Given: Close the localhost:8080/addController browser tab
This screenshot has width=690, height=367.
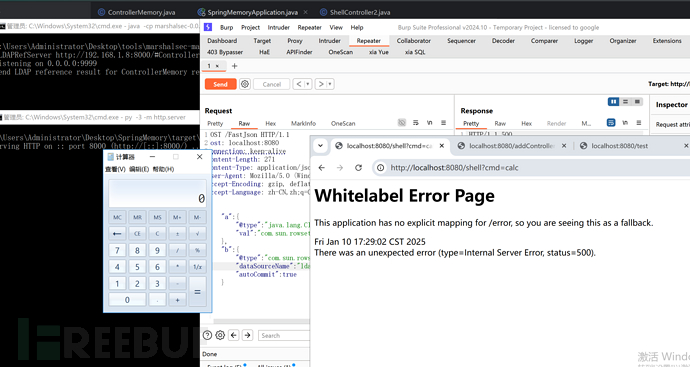Looking at the screenshot, I should pyautogui.click(x=564, y=146).
